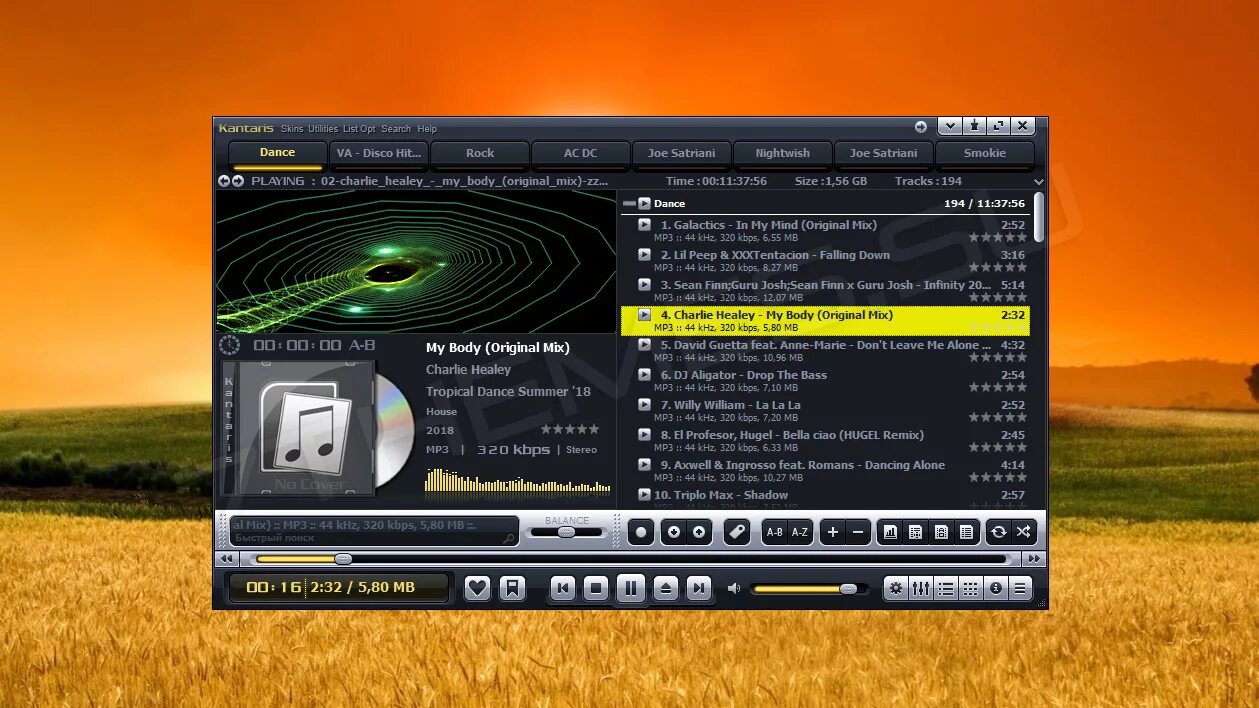This screenshot has height=708, width=1259.
Task: Mute audio with the speaker icon
Action: tap(734, 588)
